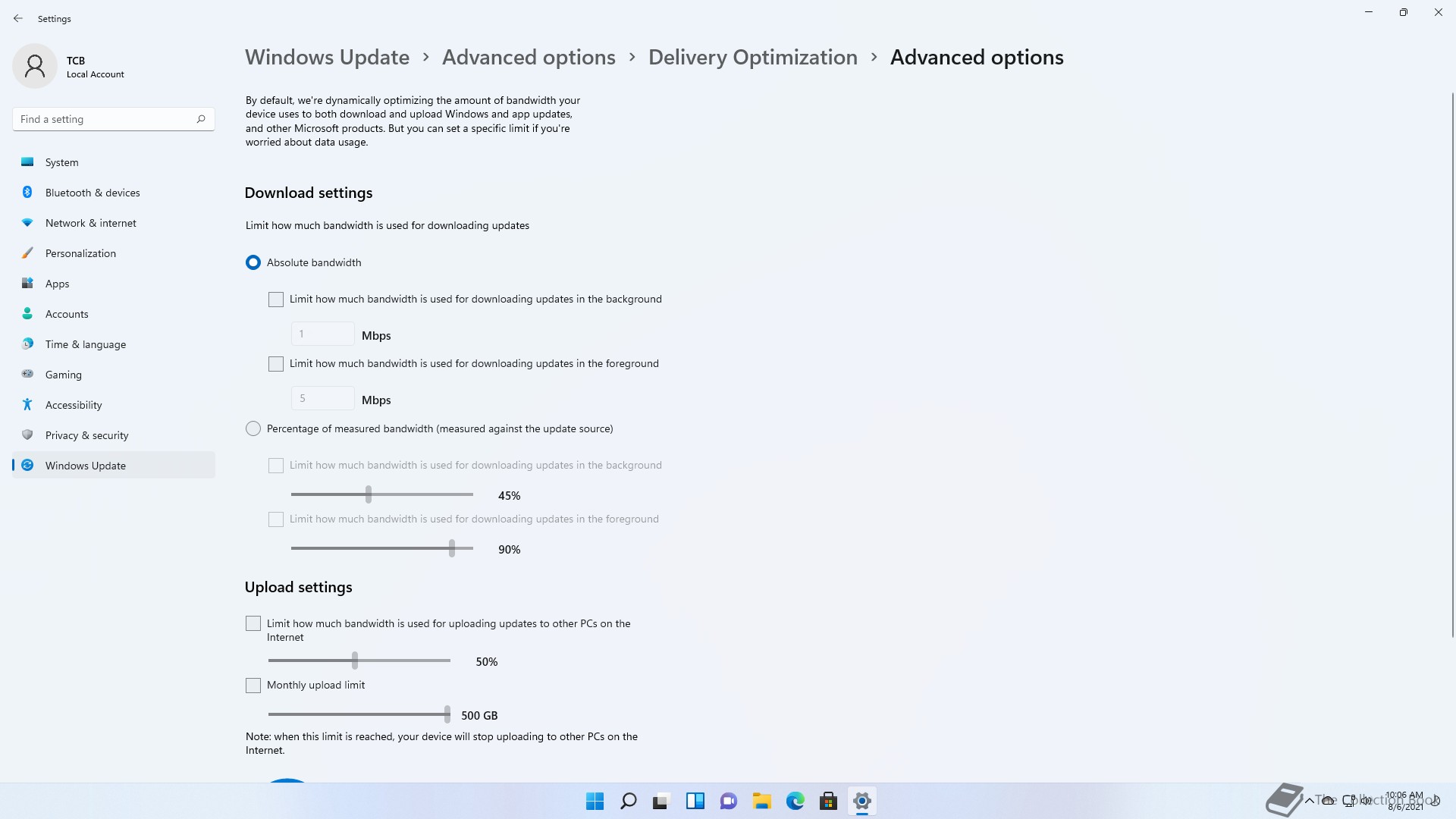Open the System settings page
This screenshot has height=819, width=1456.
[114, 162]
